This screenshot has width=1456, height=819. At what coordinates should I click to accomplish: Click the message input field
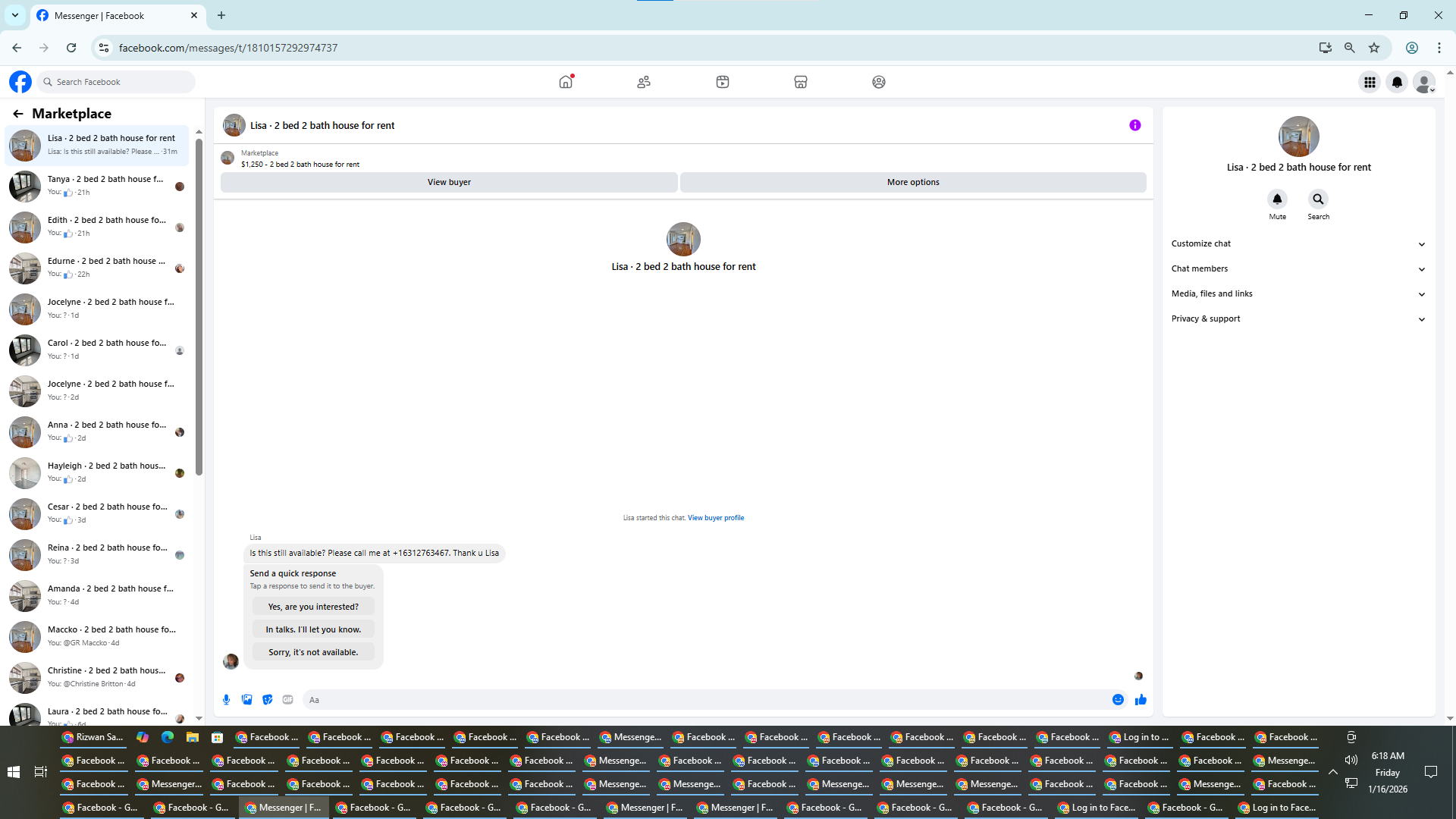click(x=705, y=700)
